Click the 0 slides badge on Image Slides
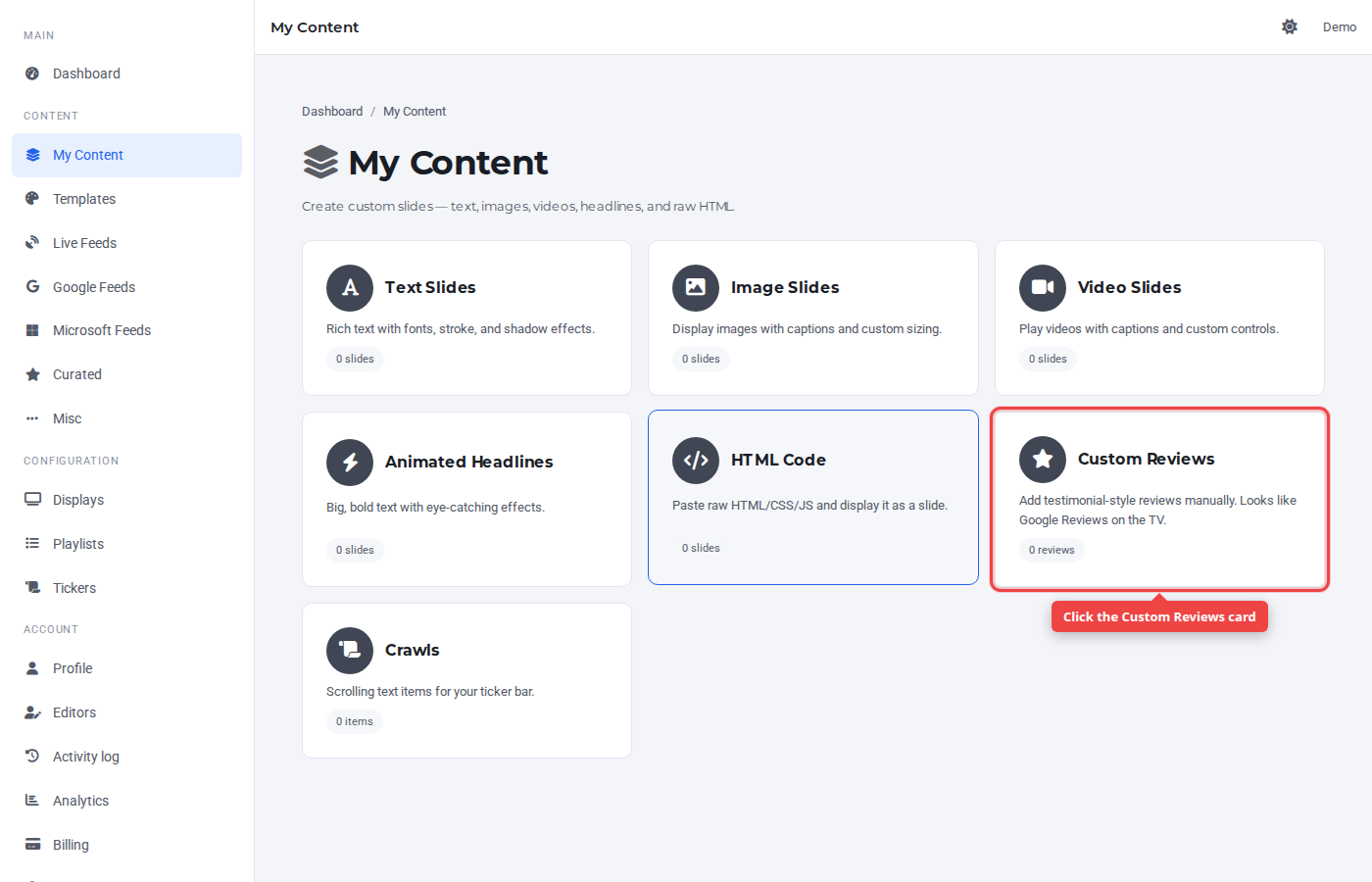This screenshot has width=1372, height=882. pos(701,359)
